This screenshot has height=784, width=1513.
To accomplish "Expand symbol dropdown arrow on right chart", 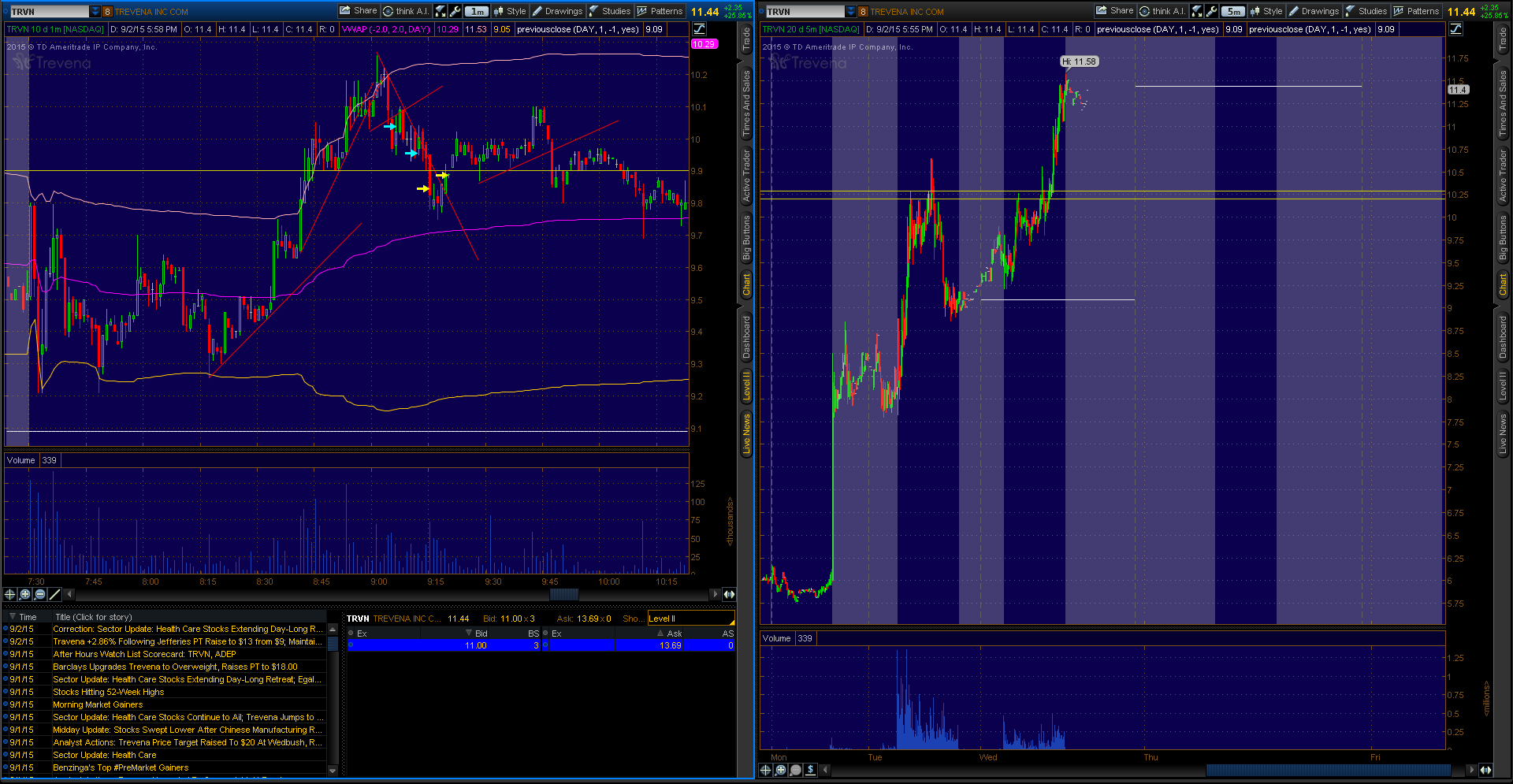I will coord(851,12).
